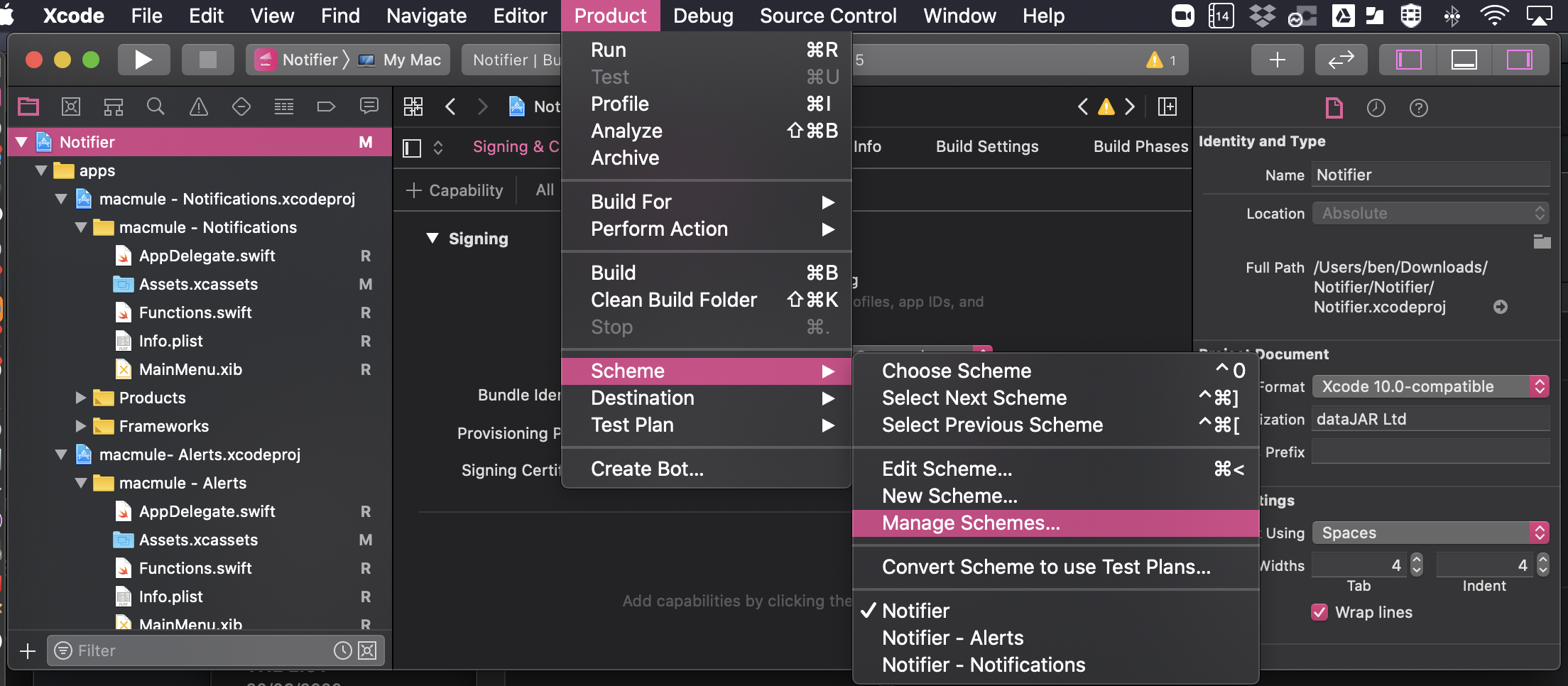Image resolution: width=1568 pixels, height=686 pixels.
Task: Select the My Mac destination
Action: tap(401, 60)
